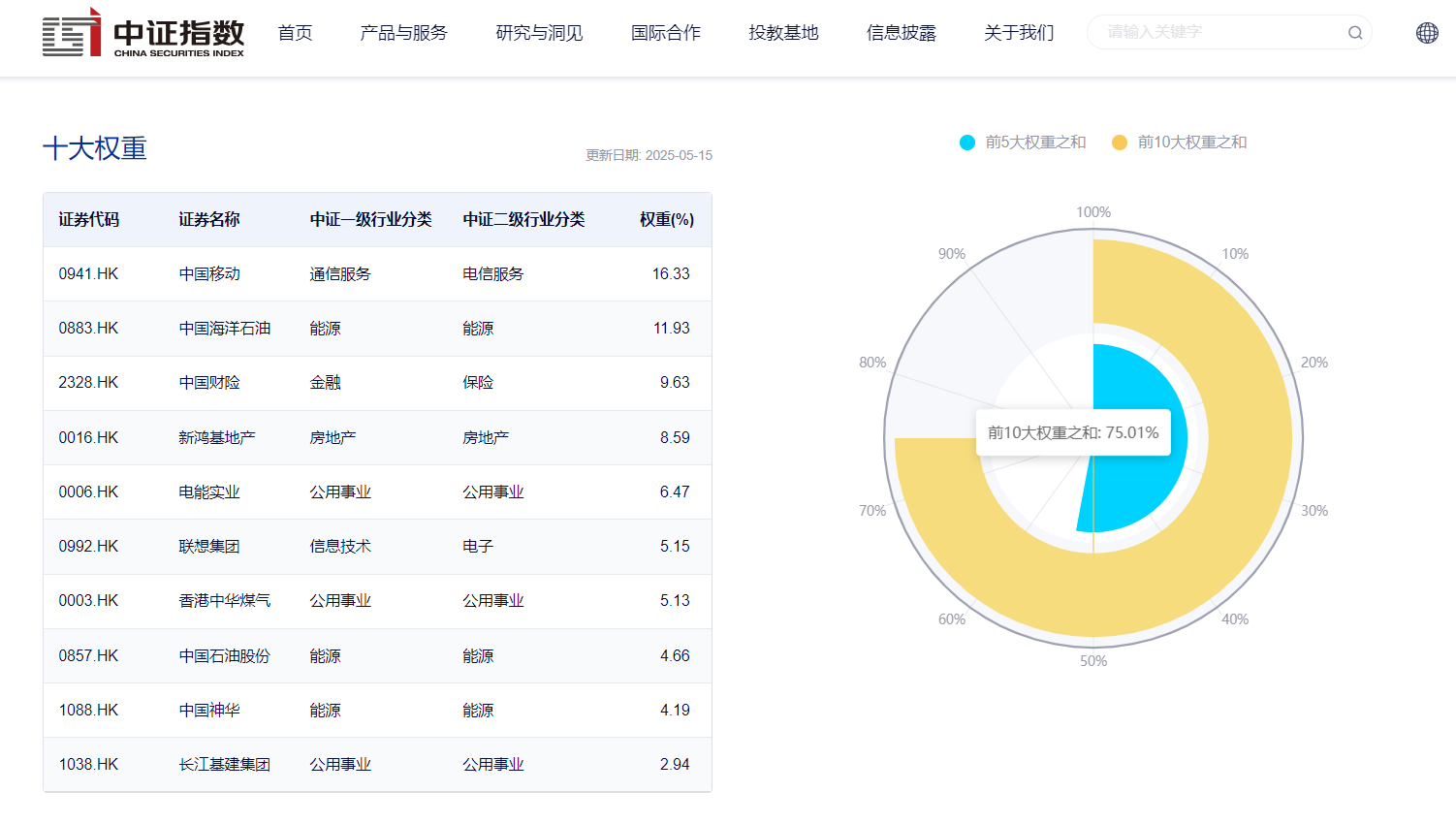
Task: Open the 投教基地 menu item
Action: (783, 32)
